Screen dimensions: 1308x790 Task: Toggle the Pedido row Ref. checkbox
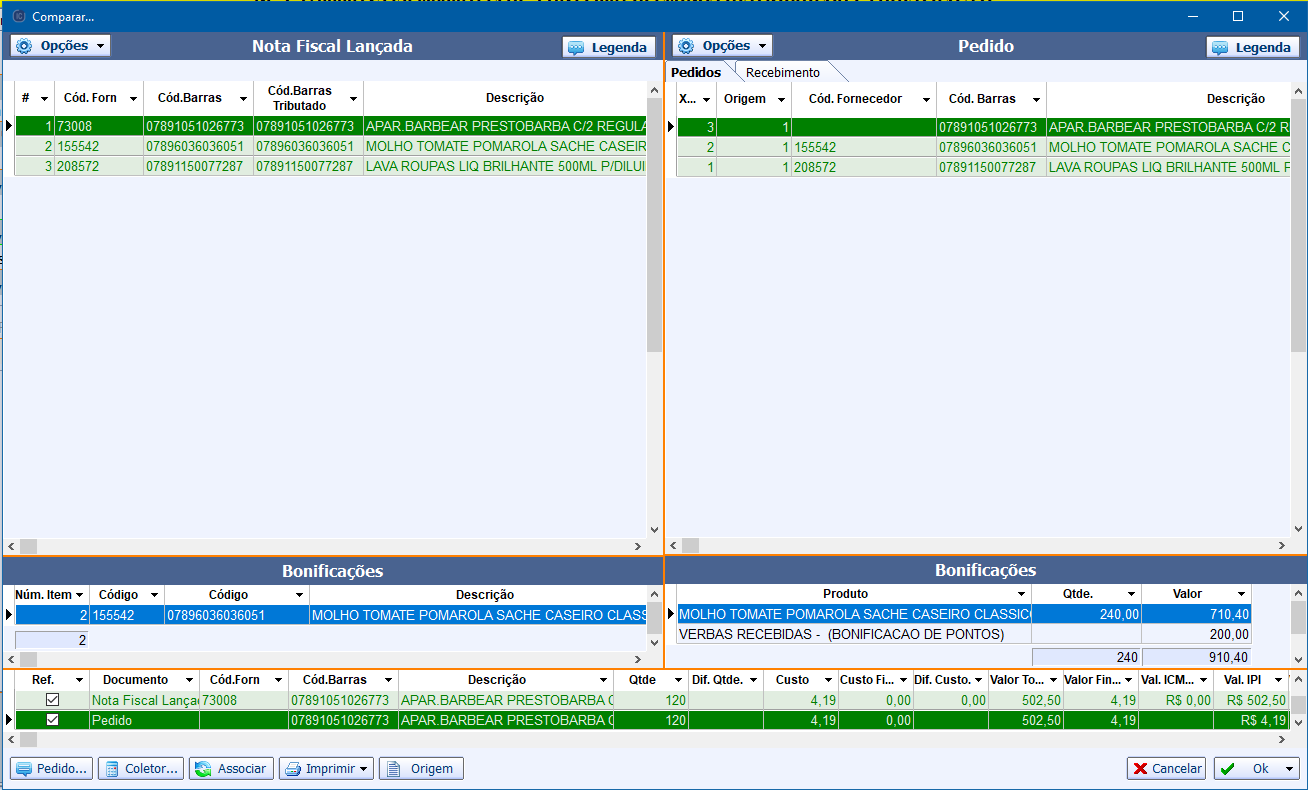[52, 720]
